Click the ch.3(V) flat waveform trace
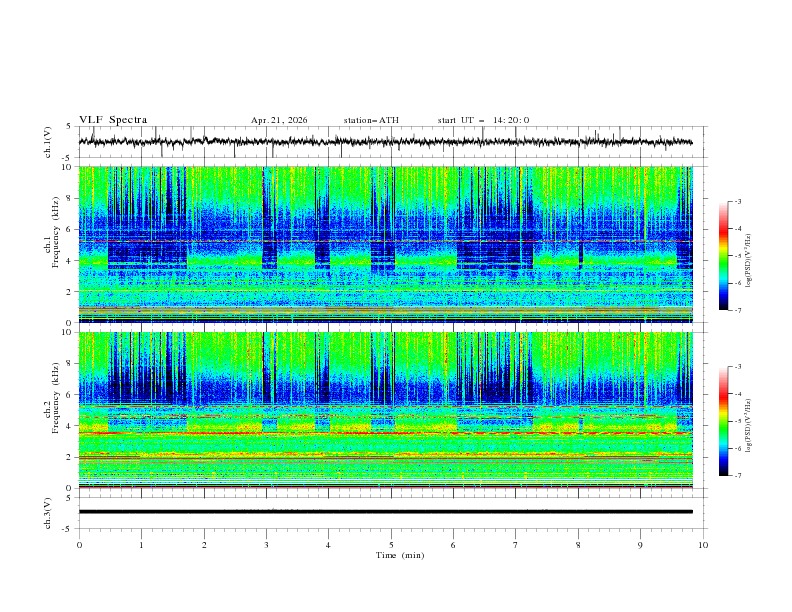Screen dimensions: 792x612 [x=385, y=512]
